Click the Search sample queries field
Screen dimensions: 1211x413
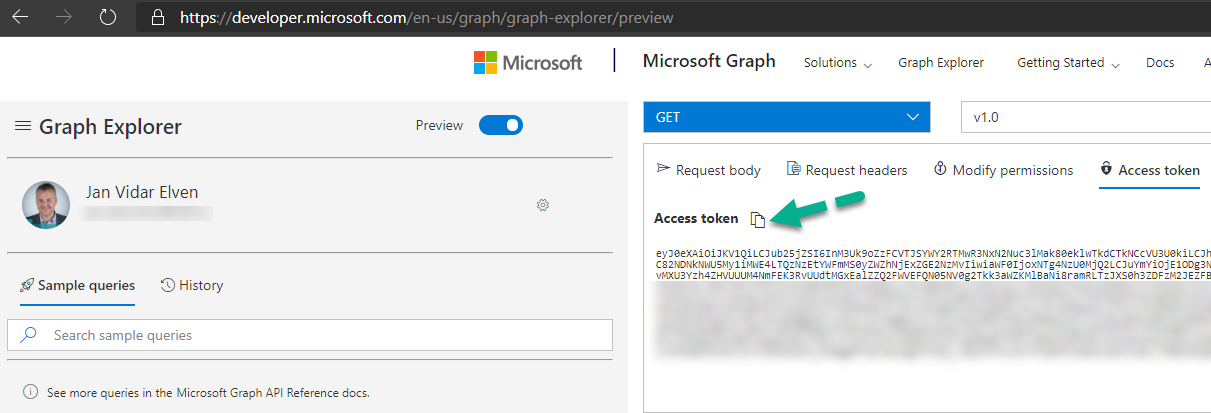(310, 335)
